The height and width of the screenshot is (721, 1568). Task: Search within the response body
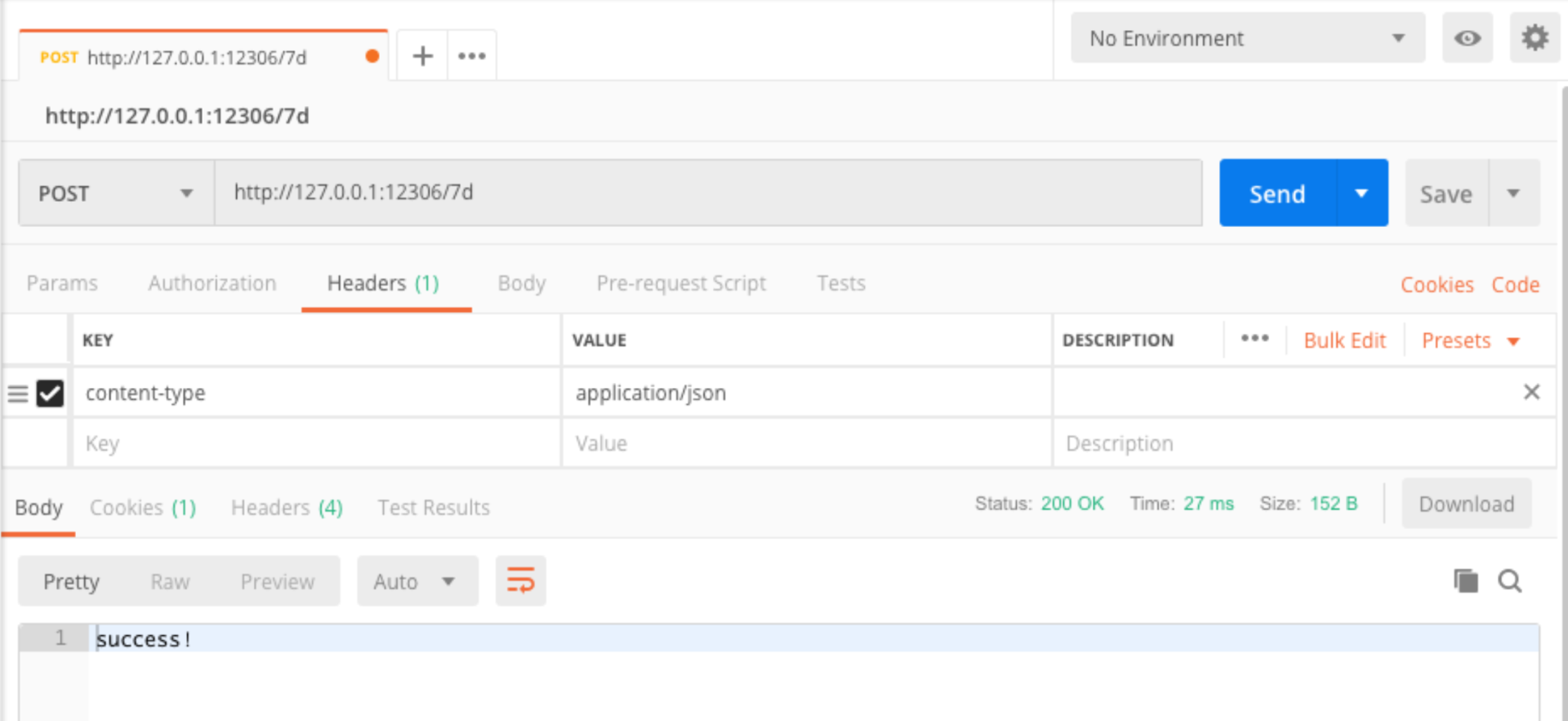1509,581
